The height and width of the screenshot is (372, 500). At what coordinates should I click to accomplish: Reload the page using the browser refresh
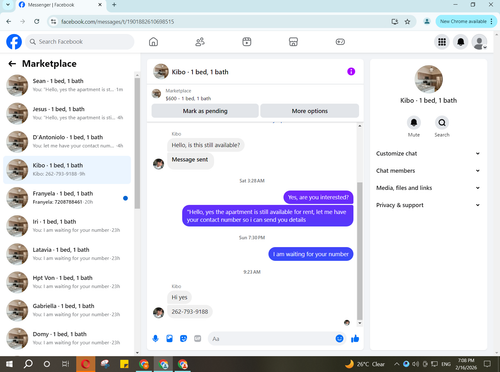click(x=37, y=22)
